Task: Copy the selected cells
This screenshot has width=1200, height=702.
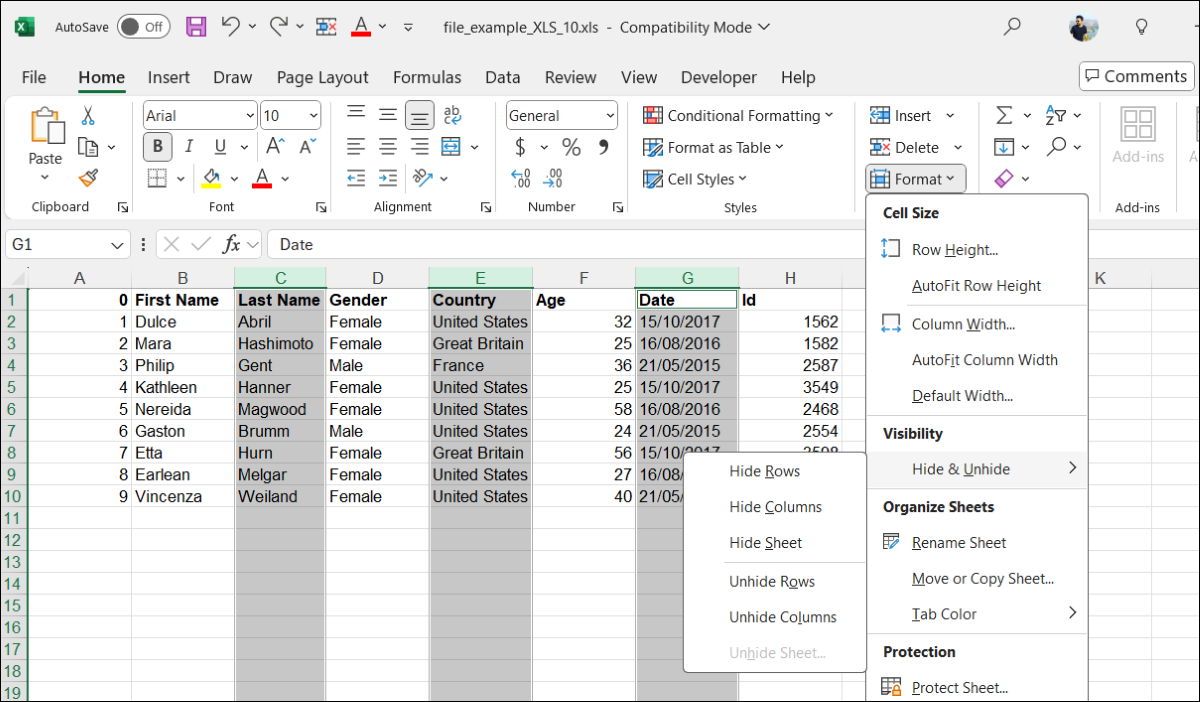Action: (88, 147)
